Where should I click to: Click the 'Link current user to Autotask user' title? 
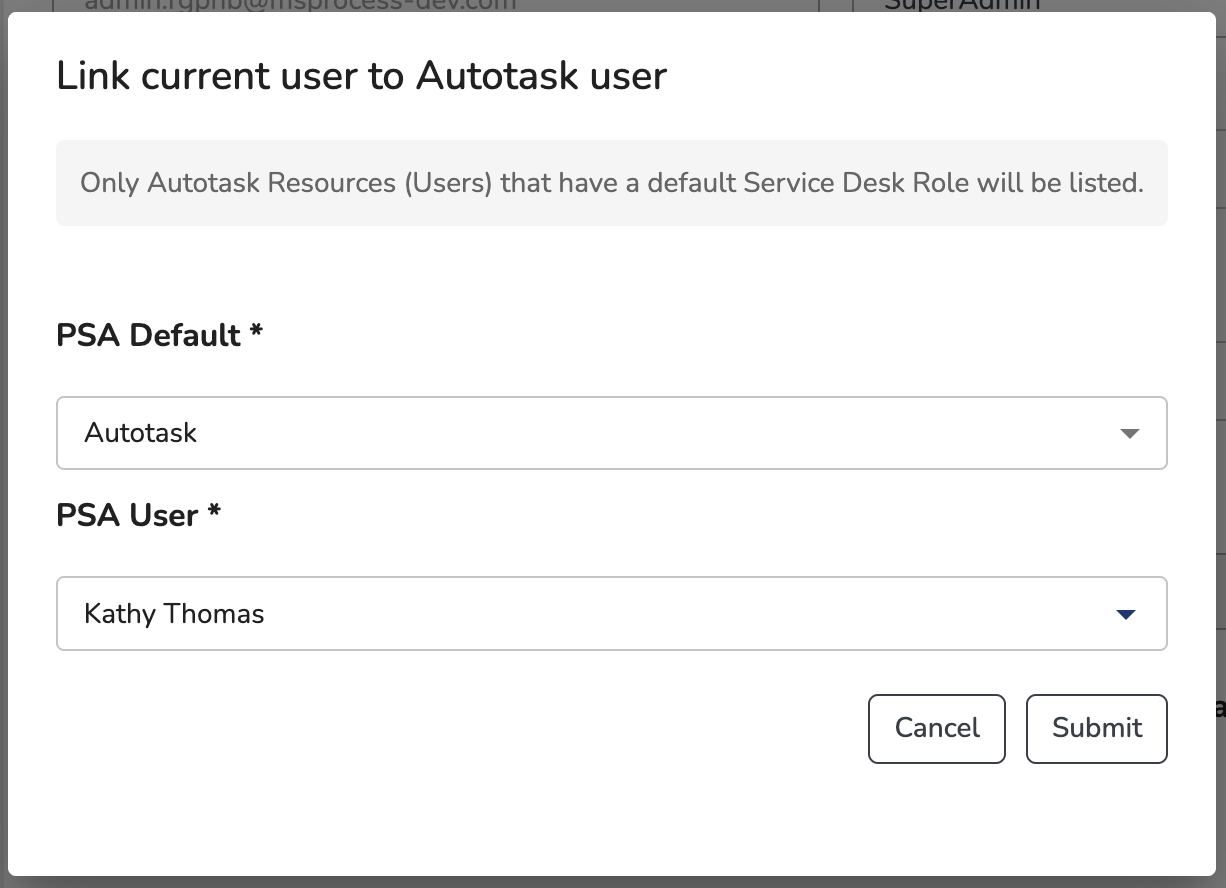[x=361, y=76]
